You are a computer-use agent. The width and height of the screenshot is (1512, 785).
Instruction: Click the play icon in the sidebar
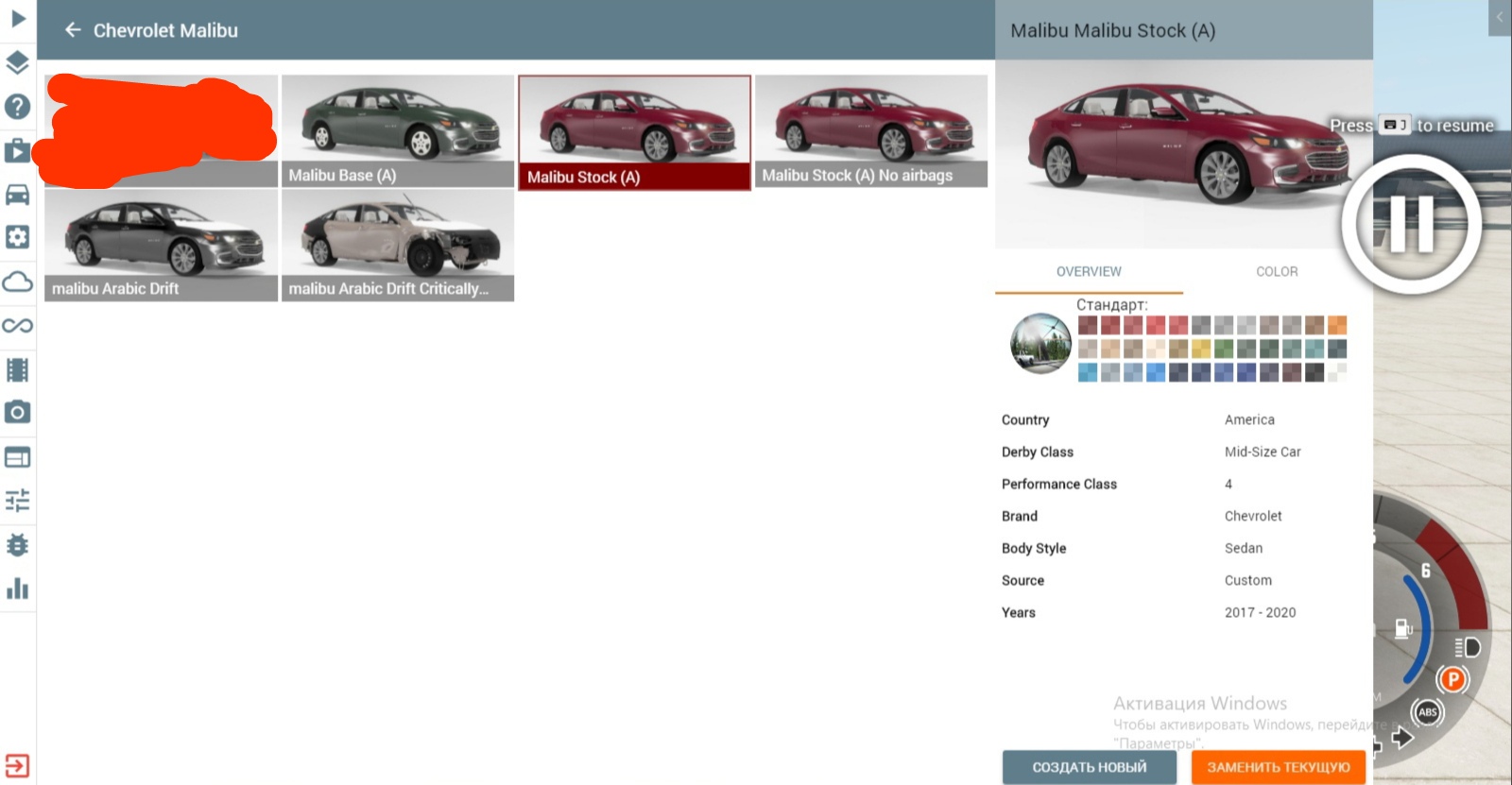[x=18, y=18]
